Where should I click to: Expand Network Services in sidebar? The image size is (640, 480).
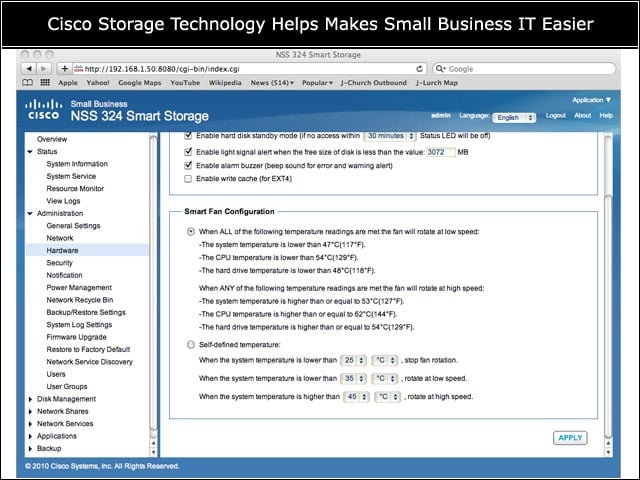point(30,424)
